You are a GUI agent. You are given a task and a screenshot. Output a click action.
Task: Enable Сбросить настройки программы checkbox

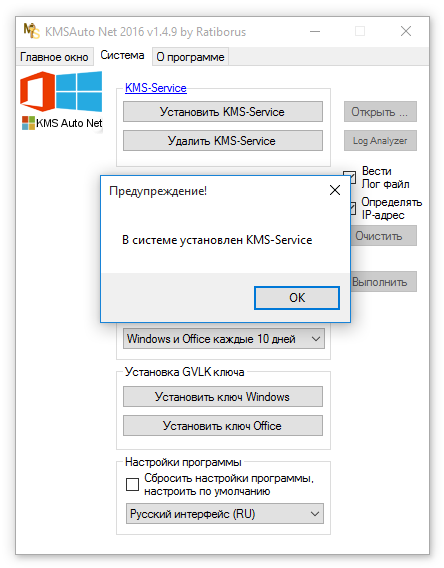(x=132, y=484)
